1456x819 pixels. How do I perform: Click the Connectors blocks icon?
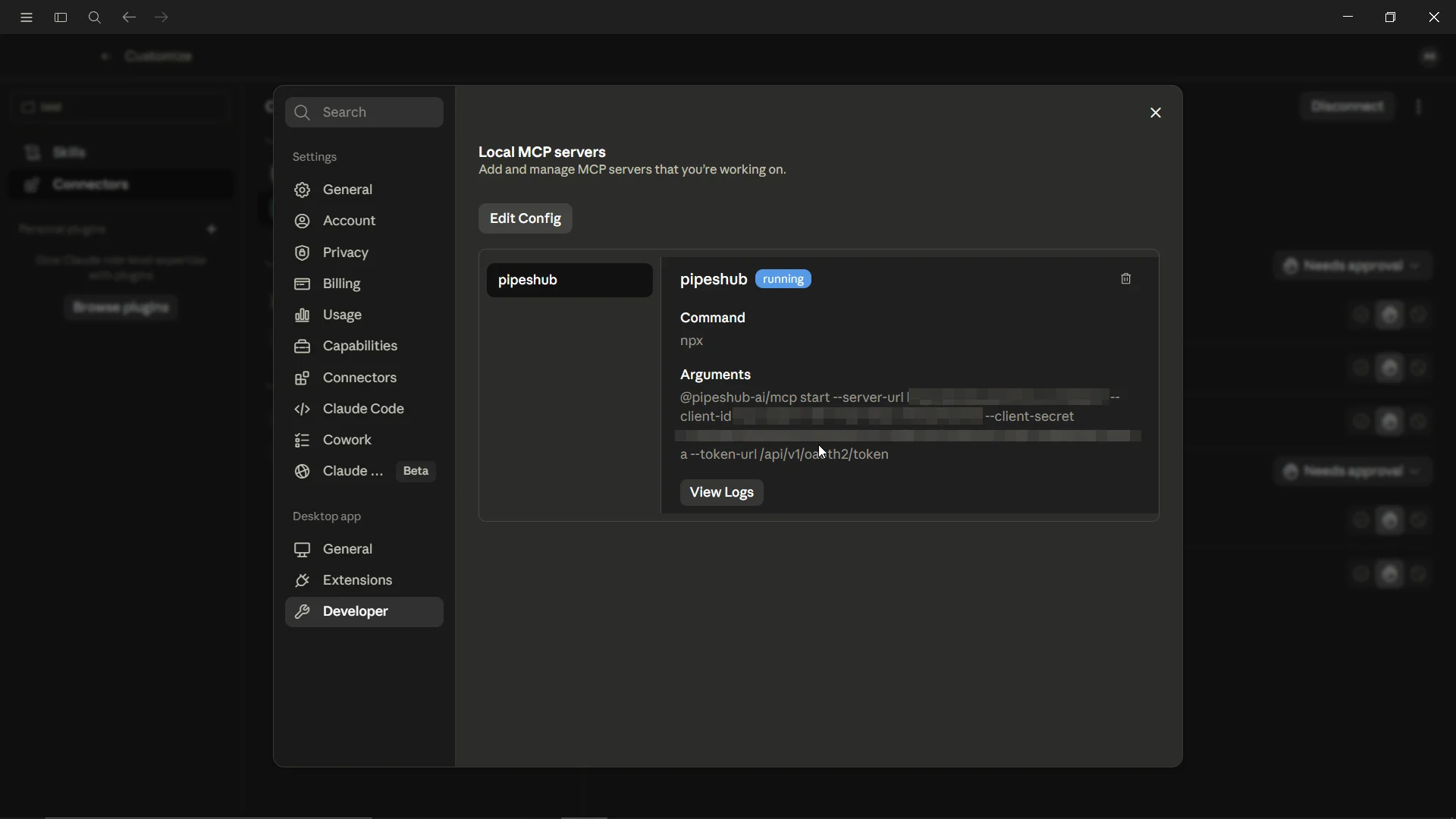[x=303, y=378]
